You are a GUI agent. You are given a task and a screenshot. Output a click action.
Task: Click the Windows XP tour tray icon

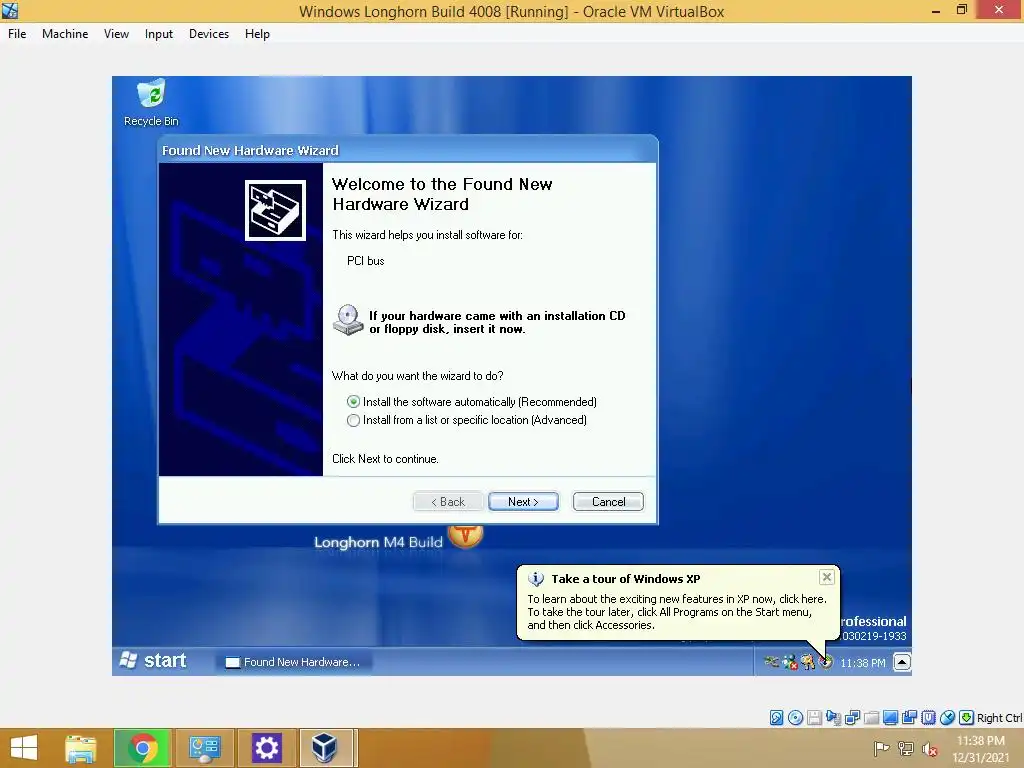click(x=826, y=662)
